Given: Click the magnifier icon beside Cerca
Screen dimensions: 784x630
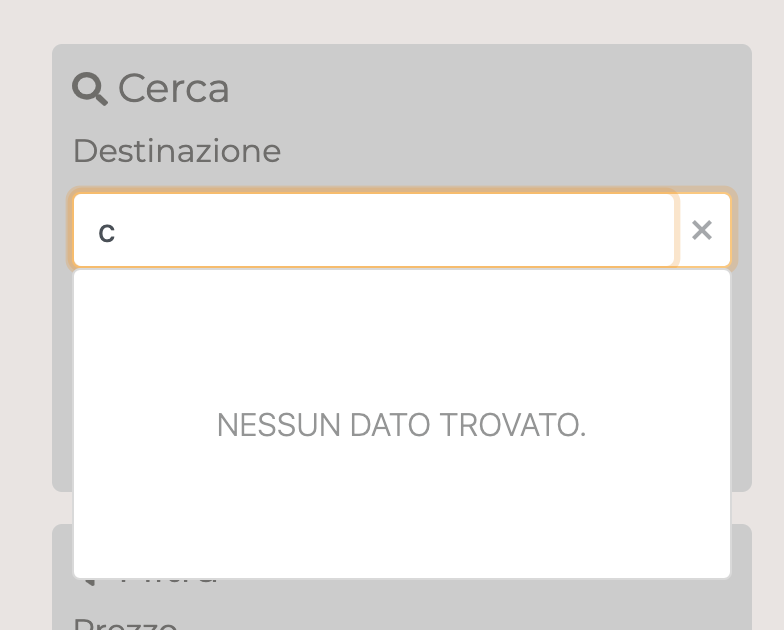Looking at the screenshot, I should point(90,89).
